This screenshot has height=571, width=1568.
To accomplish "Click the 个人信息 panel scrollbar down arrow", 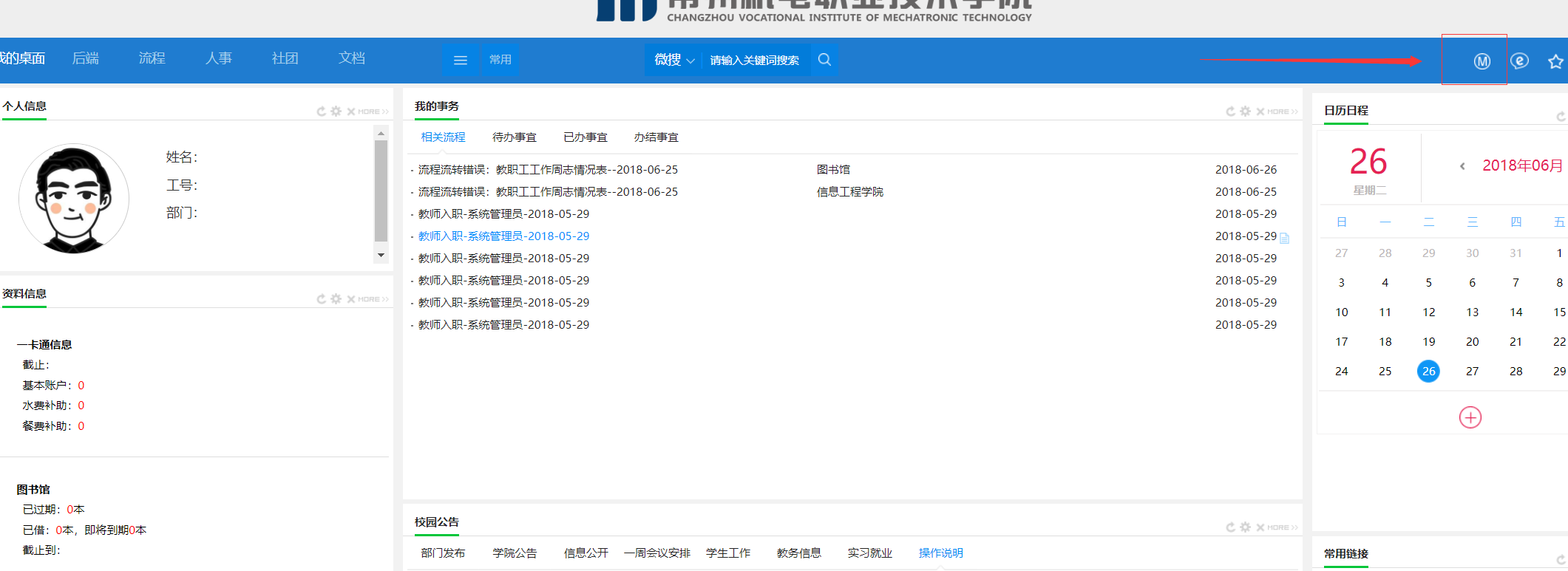I will tap(381, 255).
